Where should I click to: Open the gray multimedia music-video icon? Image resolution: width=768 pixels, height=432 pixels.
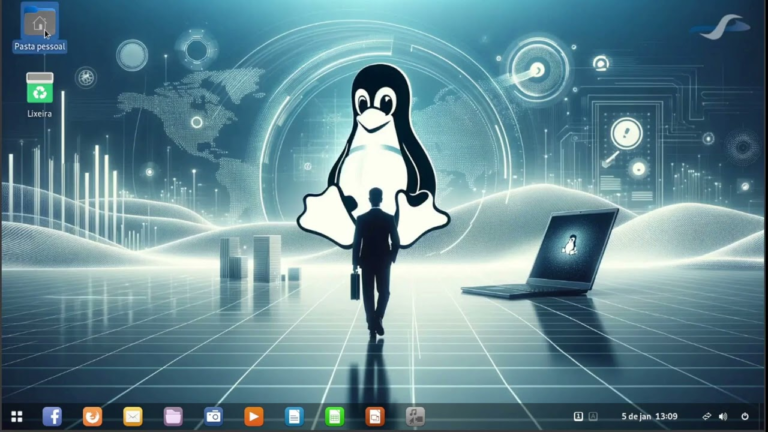pyautogui.click(x=415, y=416)
